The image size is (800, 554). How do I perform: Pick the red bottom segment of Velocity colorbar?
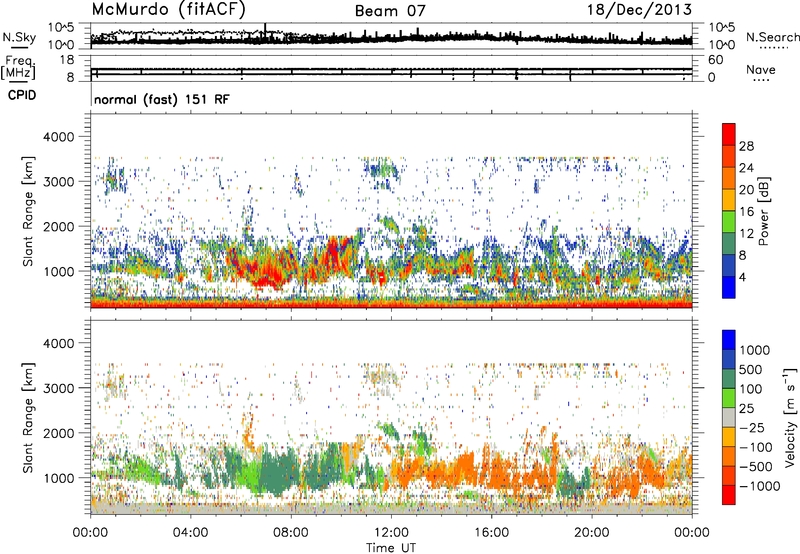coord(729,495)
